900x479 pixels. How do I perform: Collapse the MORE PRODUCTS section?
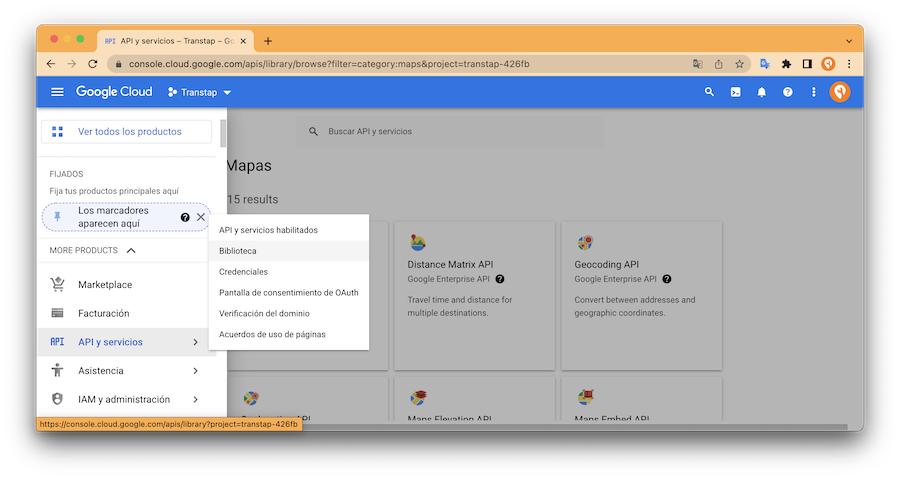131,251
